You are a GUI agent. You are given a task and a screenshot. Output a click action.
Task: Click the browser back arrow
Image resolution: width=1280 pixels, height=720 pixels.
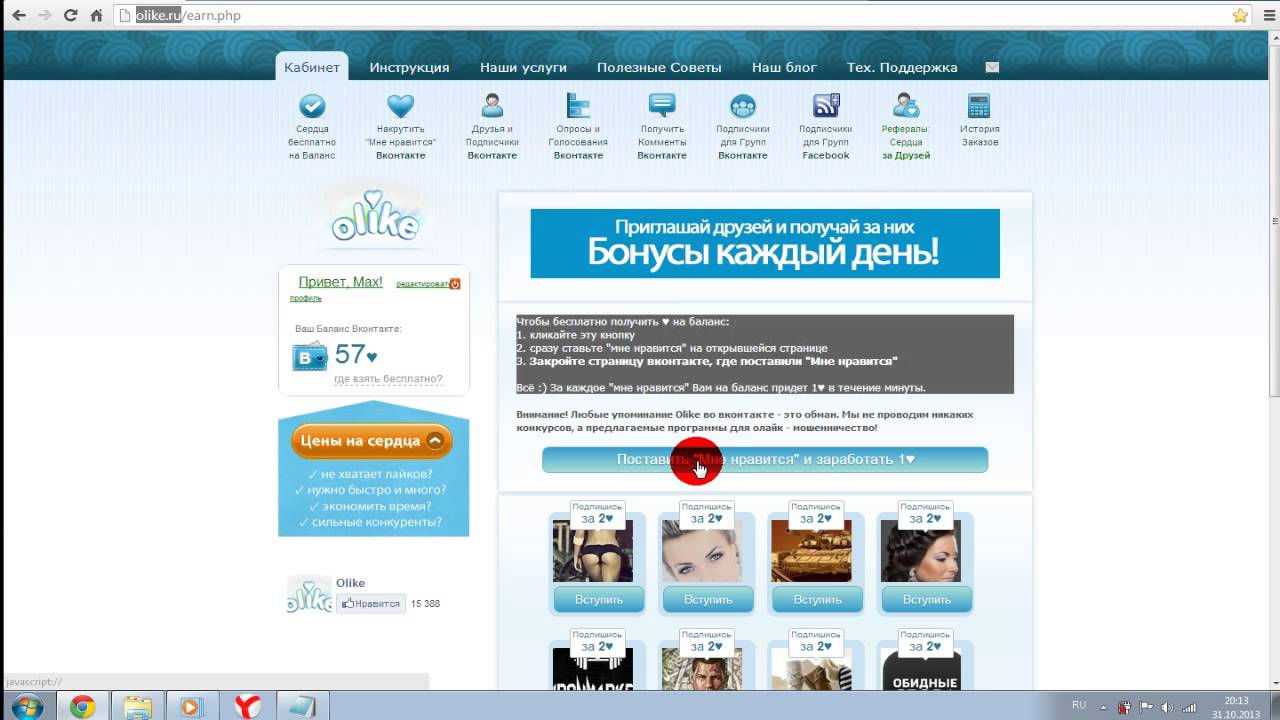(17, 15)
